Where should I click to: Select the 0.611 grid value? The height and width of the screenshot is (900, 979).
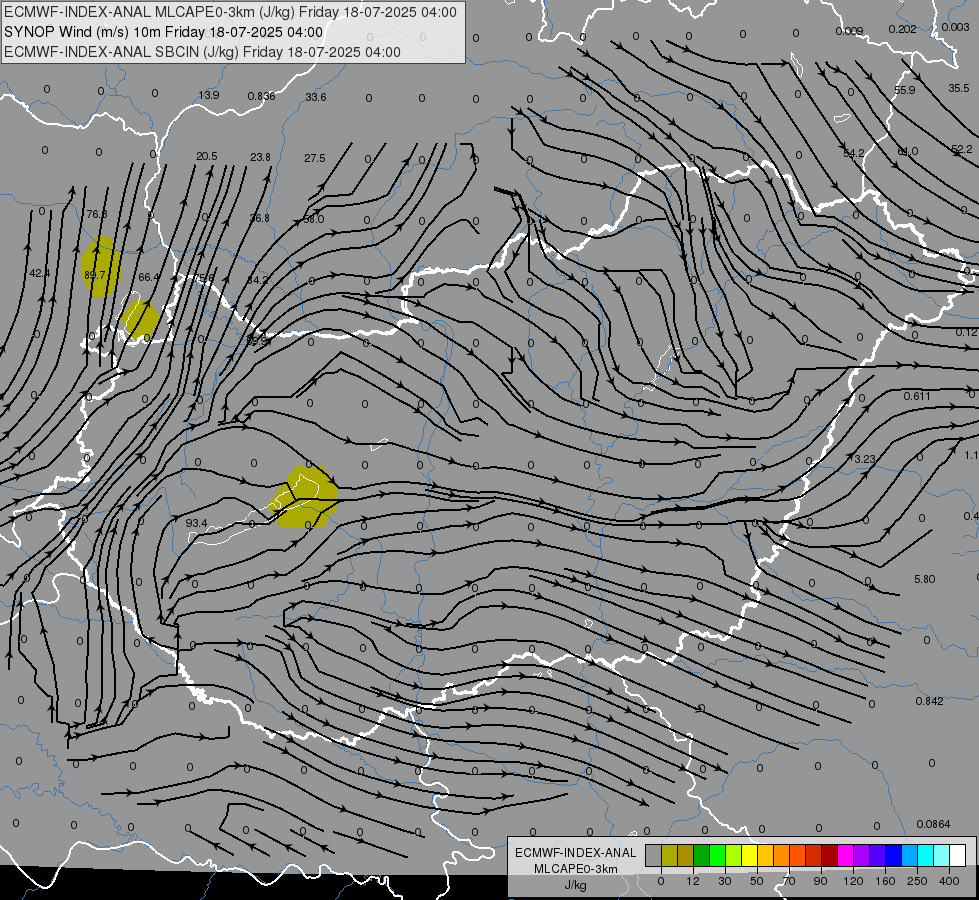tap(917, 396)
